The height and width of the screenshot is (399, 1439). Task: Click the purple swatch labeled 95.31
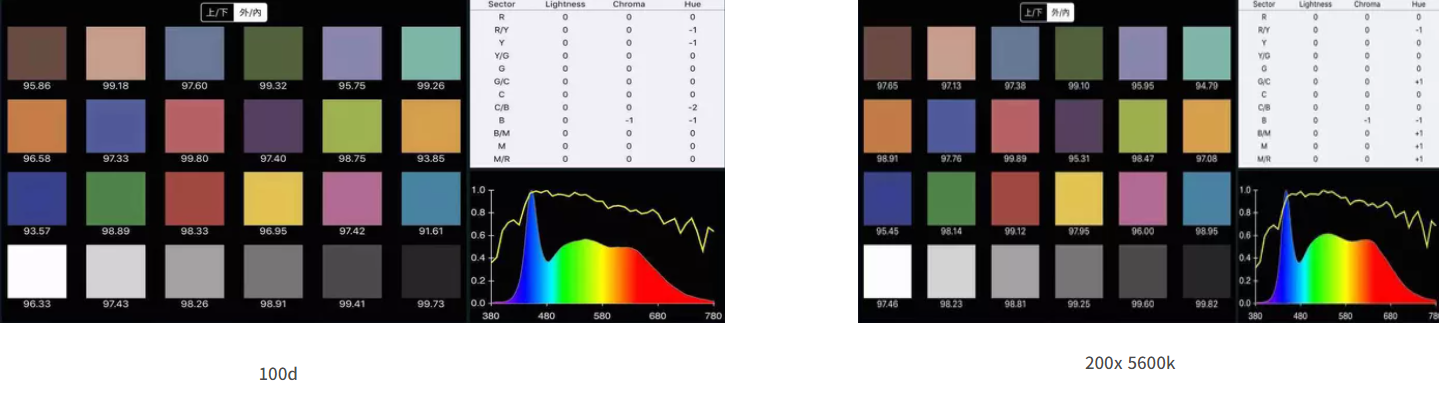[1079, 125]
